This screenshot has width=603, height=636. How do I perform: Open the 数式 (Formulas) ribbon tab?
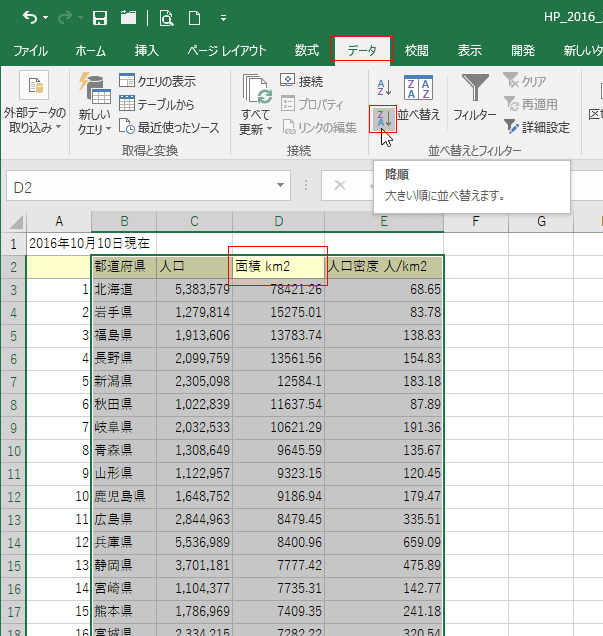tap(307, 50)
